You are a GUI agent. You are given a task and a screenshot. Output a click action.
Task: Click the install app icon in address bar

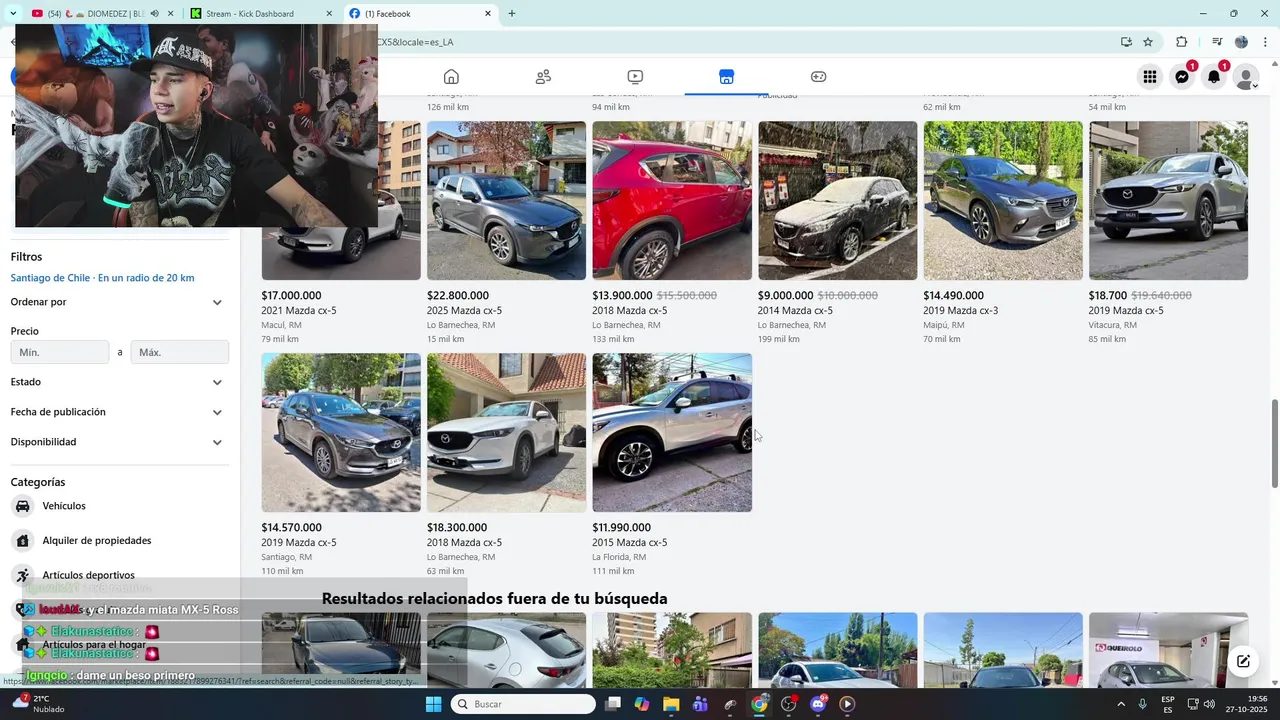[1126, 42]
